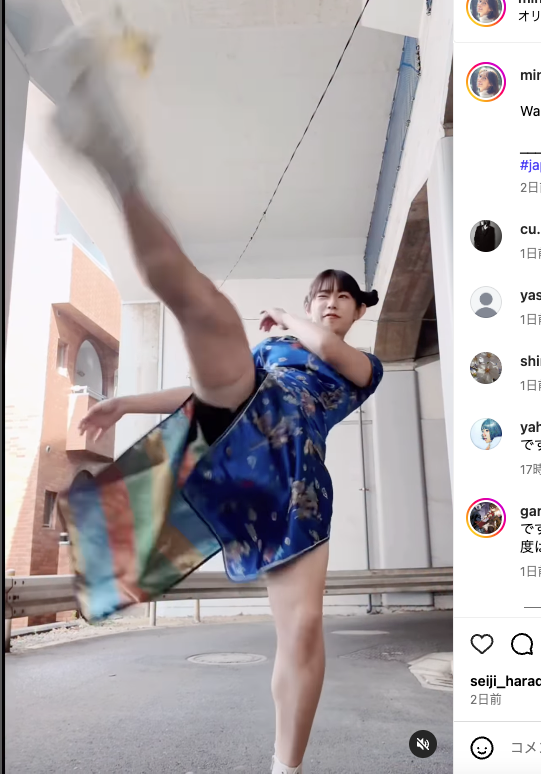Open the commenter avatar next to 'cu.'

486,236
